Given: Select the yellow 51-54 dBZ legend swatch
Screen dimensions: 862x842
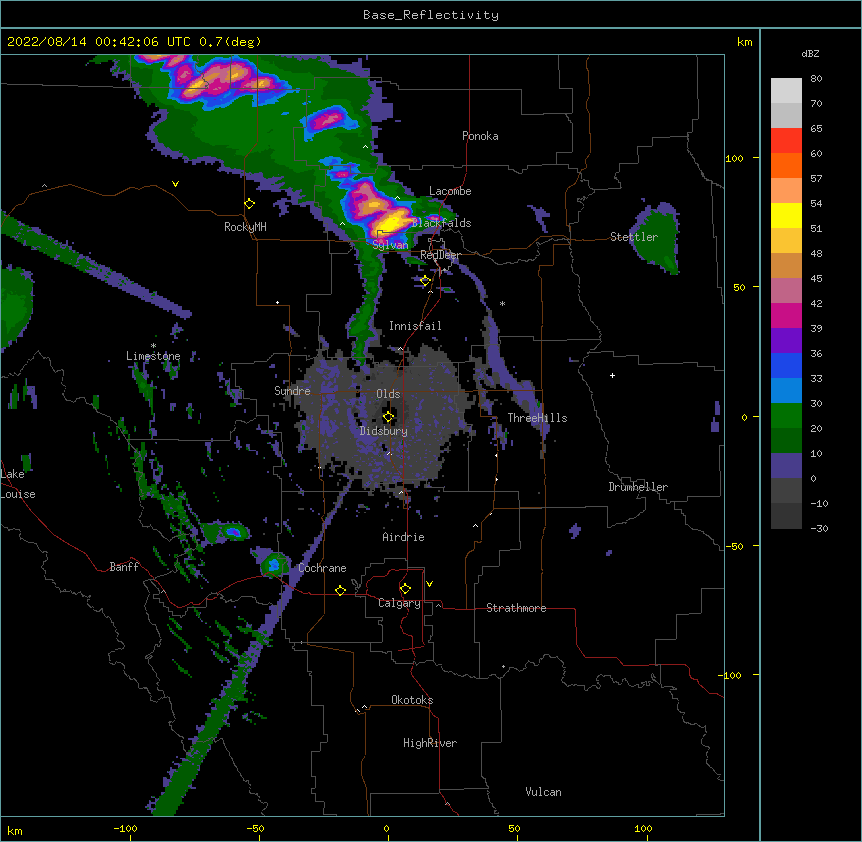Looking at the screenshot, I should pyautogui.click(x=786, y=215).
